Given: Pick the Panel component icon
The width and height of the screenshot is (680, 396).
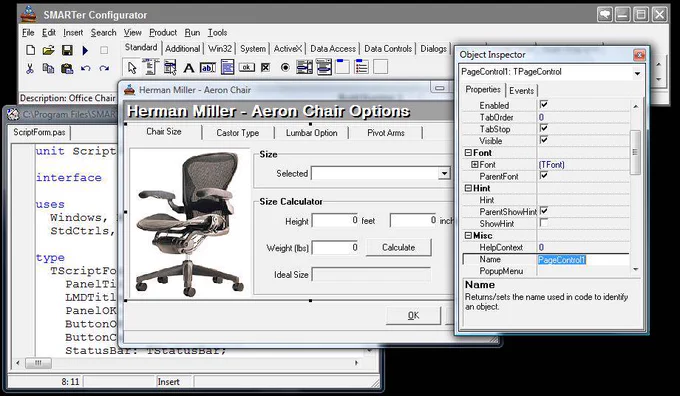Looking at the screenshot, I should pos(380,67).
